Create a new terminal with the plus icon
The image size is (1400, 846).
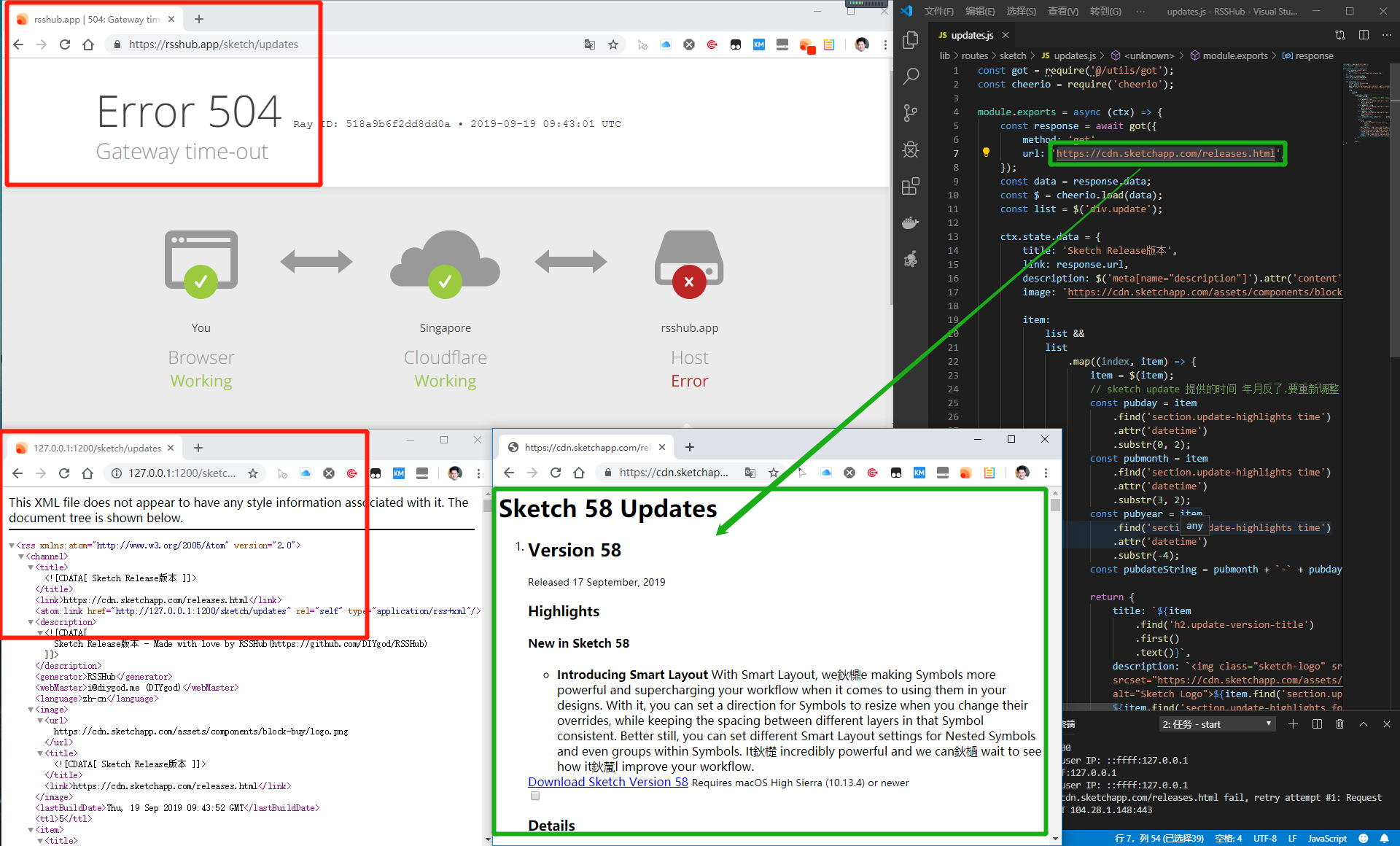click(1293, 724)
